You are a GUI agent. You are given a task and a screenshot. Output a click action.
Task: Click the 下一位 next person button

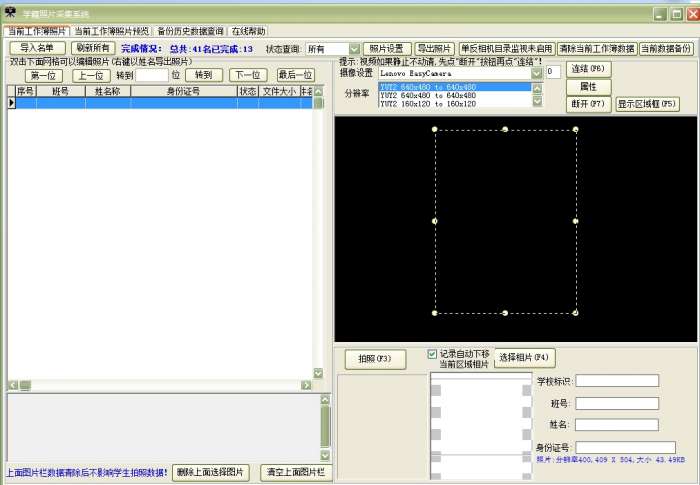(248, 75)
